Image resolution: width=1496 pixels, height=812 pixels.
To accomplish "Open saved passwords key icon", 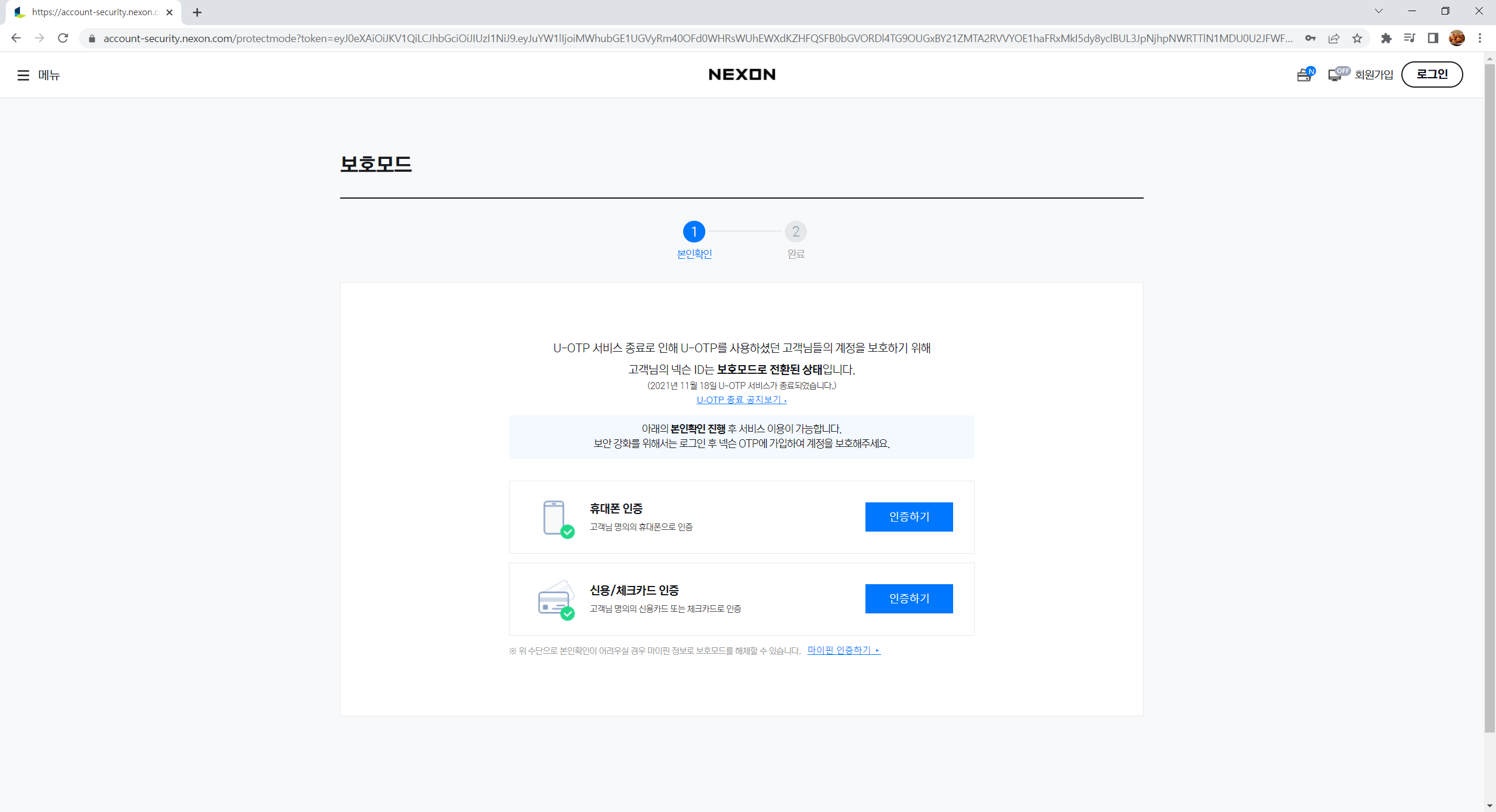I will [x=1310, y=39].
